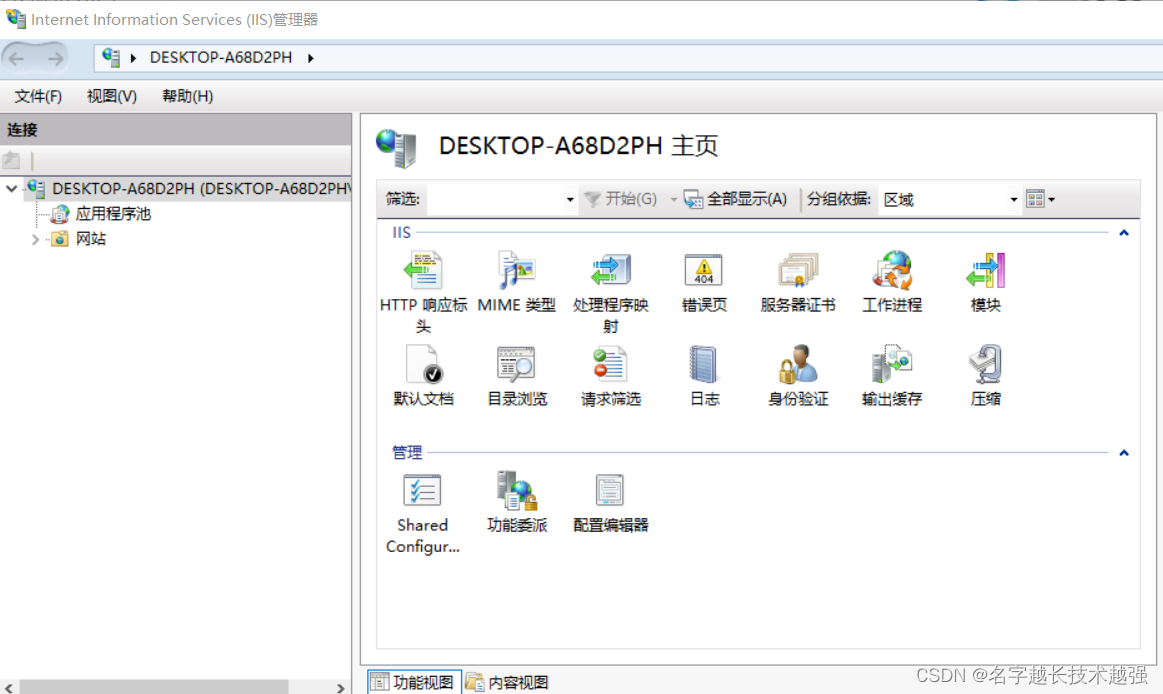
Task: Select DESKTOP-A68D2PH server tree node
Action: 200,188
